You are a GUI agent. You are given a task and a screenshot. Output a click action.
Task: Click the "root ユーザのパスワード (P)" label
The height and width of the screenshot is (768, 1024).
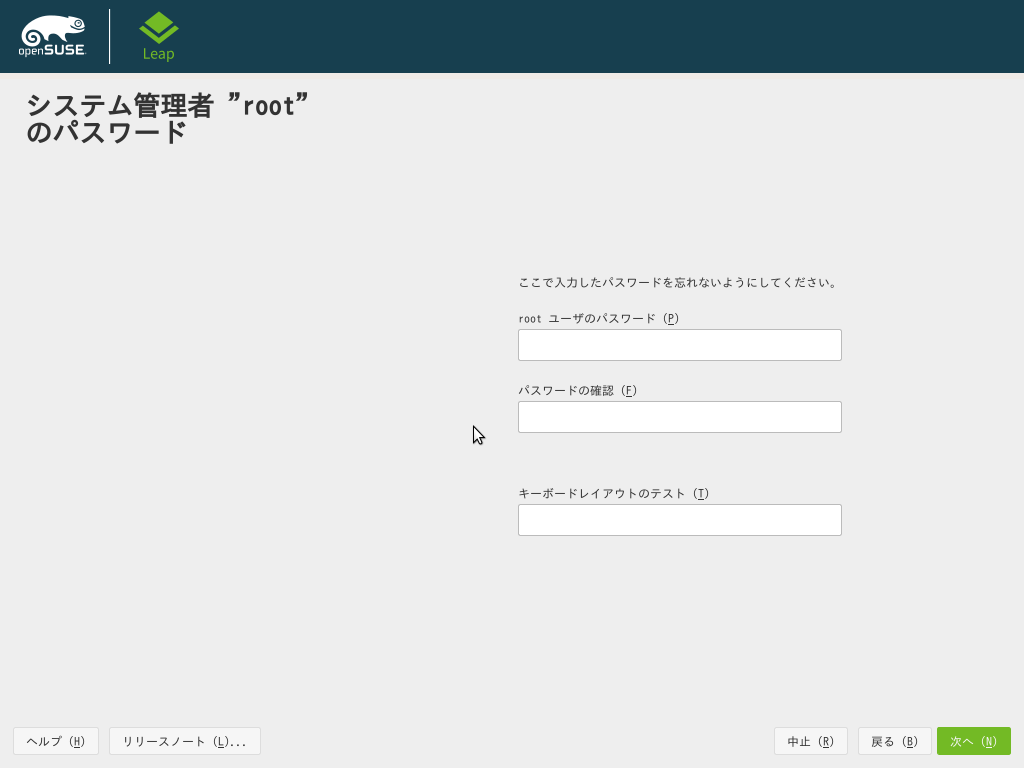coord(598,319)
